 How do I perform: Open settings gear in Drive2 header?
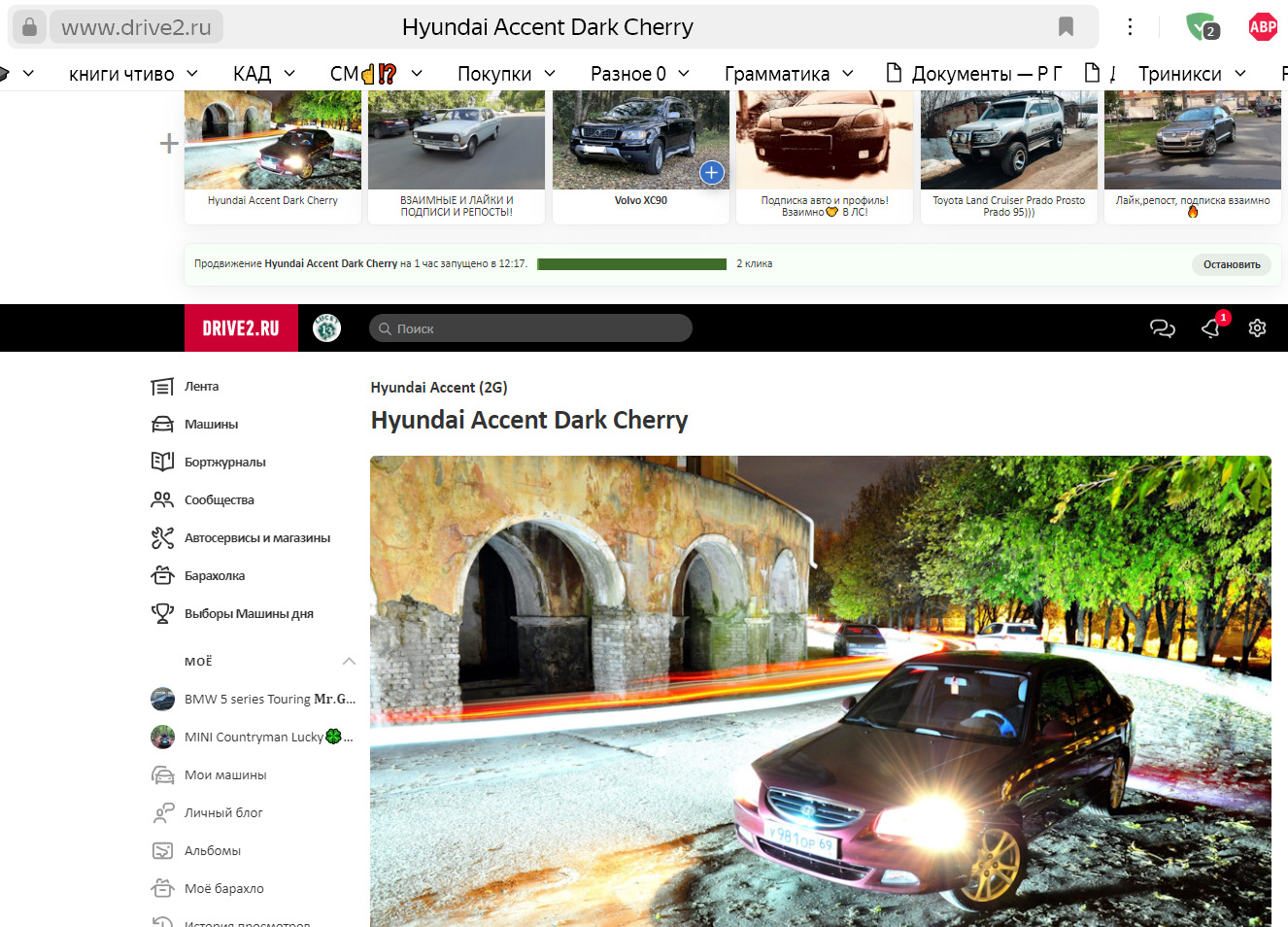coord(1257,328)
